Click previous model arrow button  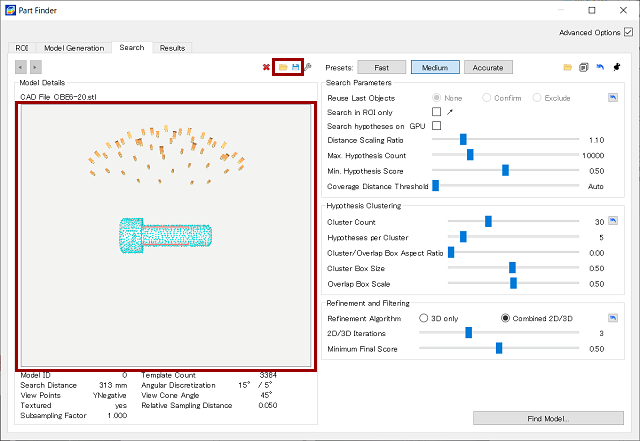click(22, 67)
